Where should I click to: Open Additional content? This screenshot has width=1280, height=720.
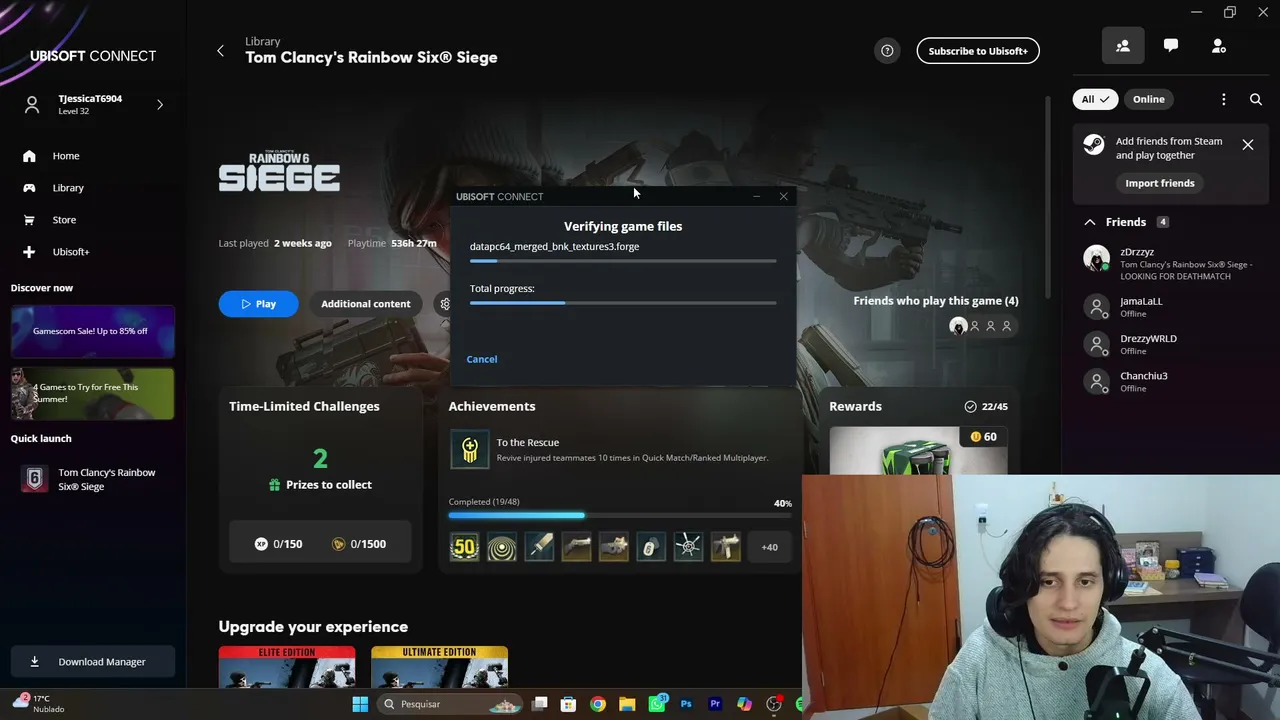click(366, 304)
